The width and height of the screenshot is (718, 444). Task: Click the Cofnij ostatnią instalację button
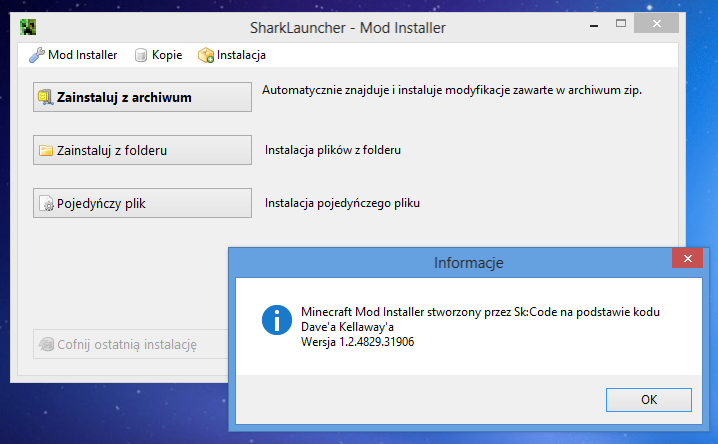tap(131, 344)
